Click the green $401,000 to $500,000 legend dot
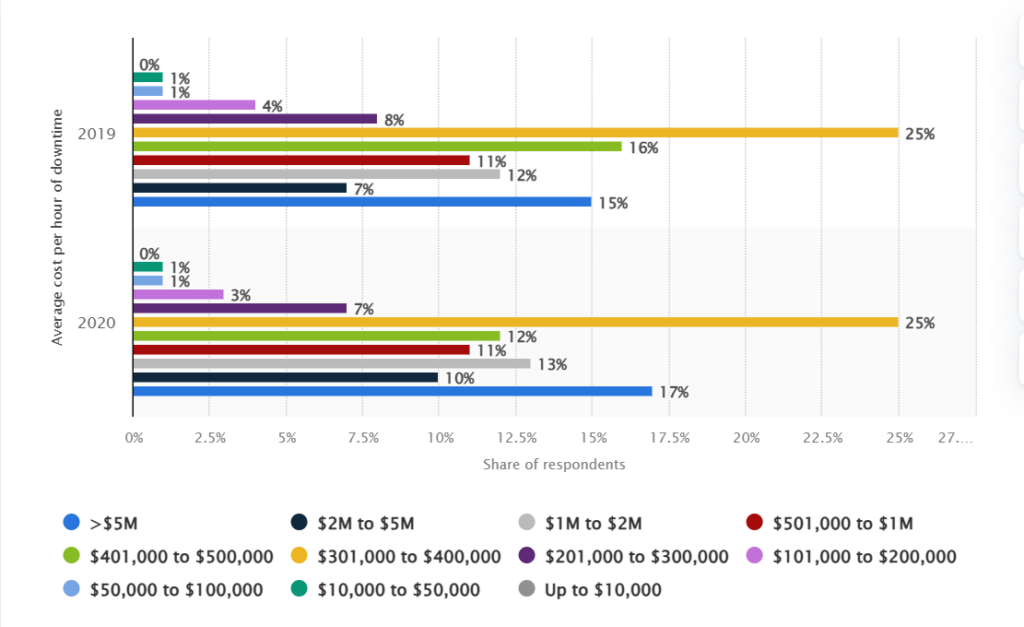Screen dimensions: 1024x627 [x=70, y=556]
